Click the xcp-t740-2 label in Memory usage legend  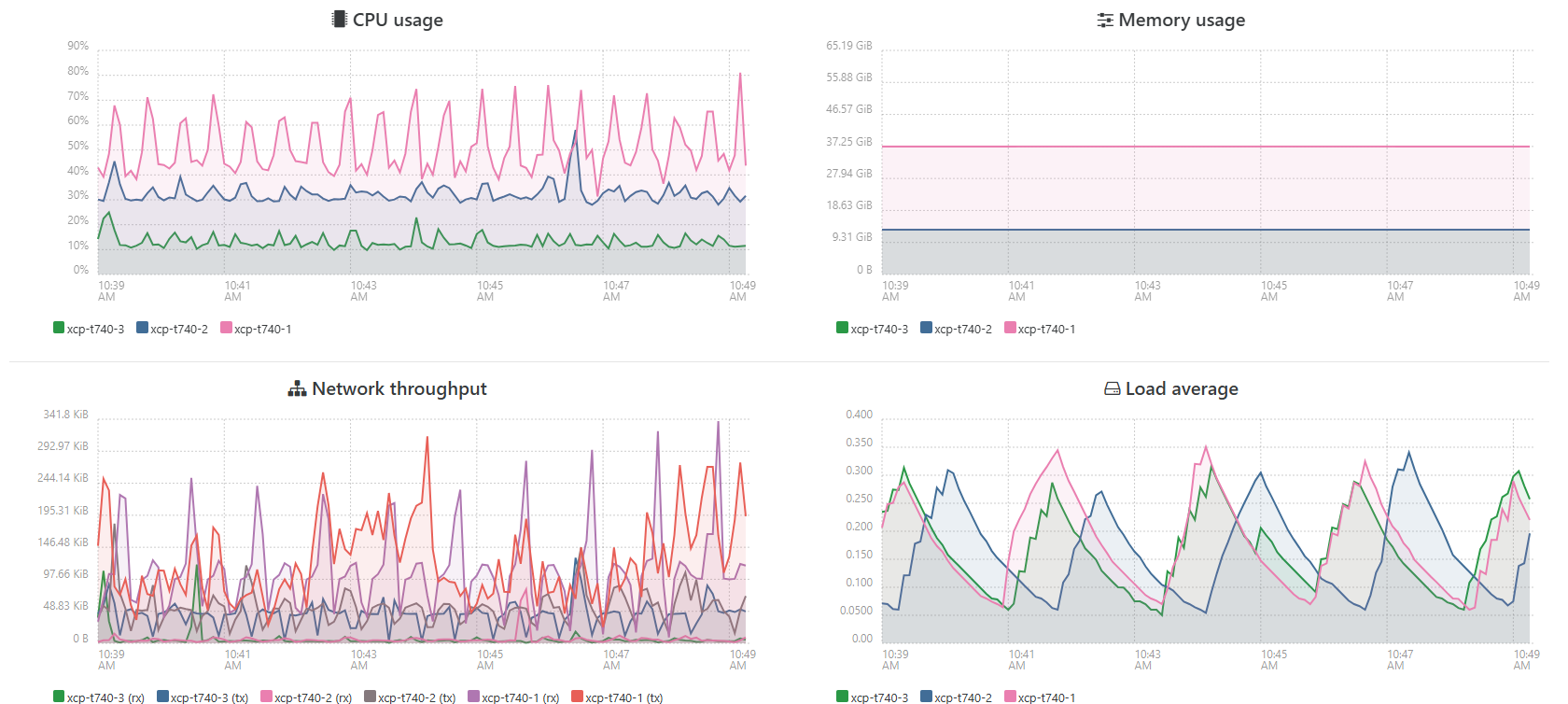pos(962,329)
